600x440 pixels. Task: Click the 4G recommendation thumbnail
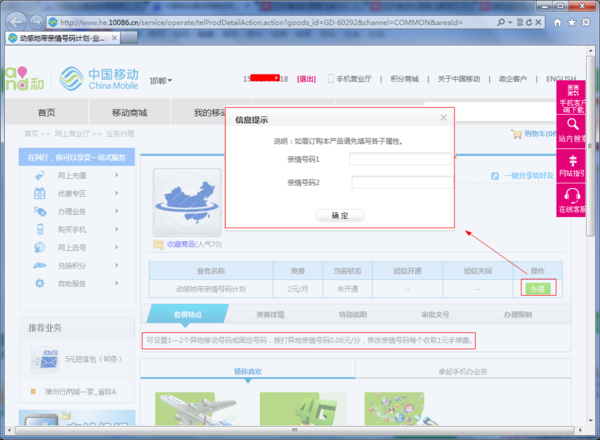coord(303,409)
